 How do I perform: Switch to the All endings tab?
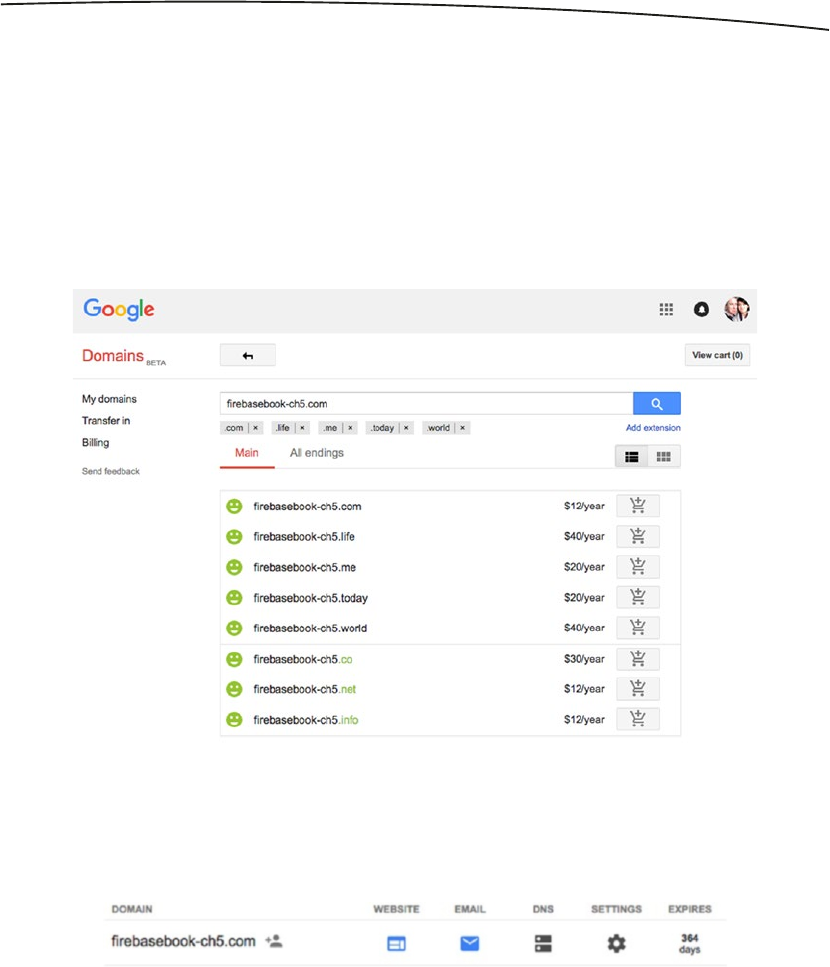click(x=316, y=453)
